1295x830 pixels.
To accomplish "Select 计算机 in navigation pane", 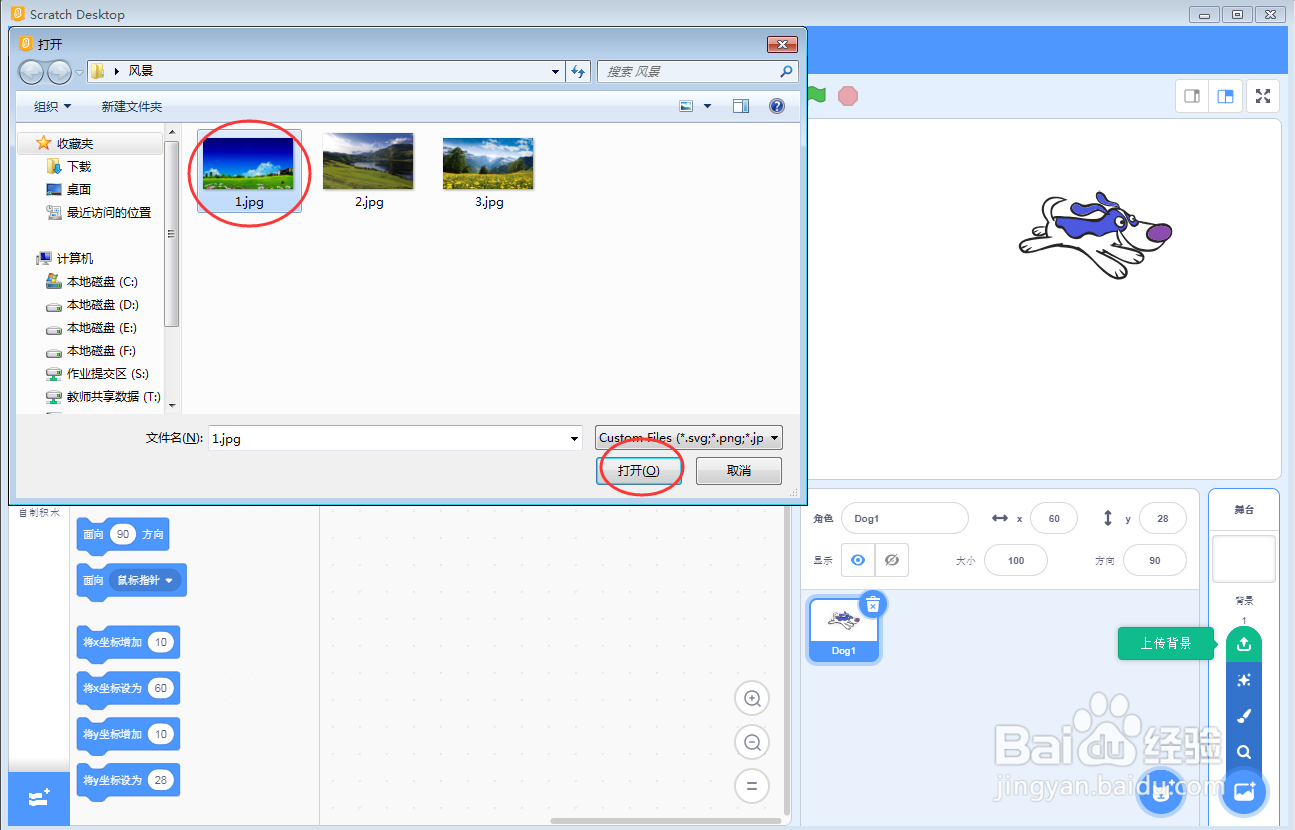I will point(74,259).
